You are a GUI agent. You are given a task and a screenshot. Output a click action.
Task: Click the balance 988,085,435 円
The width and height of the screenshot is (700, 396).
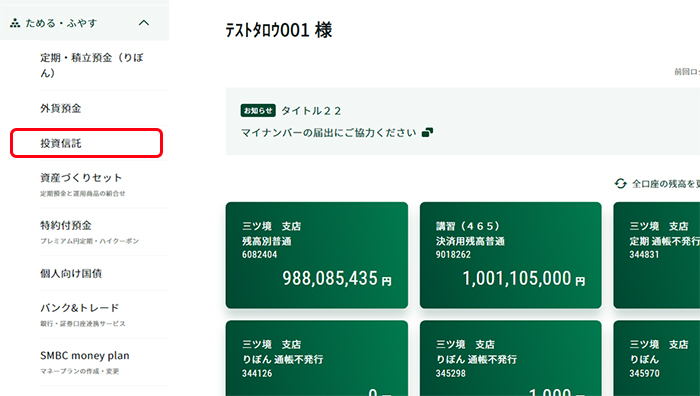337,279
